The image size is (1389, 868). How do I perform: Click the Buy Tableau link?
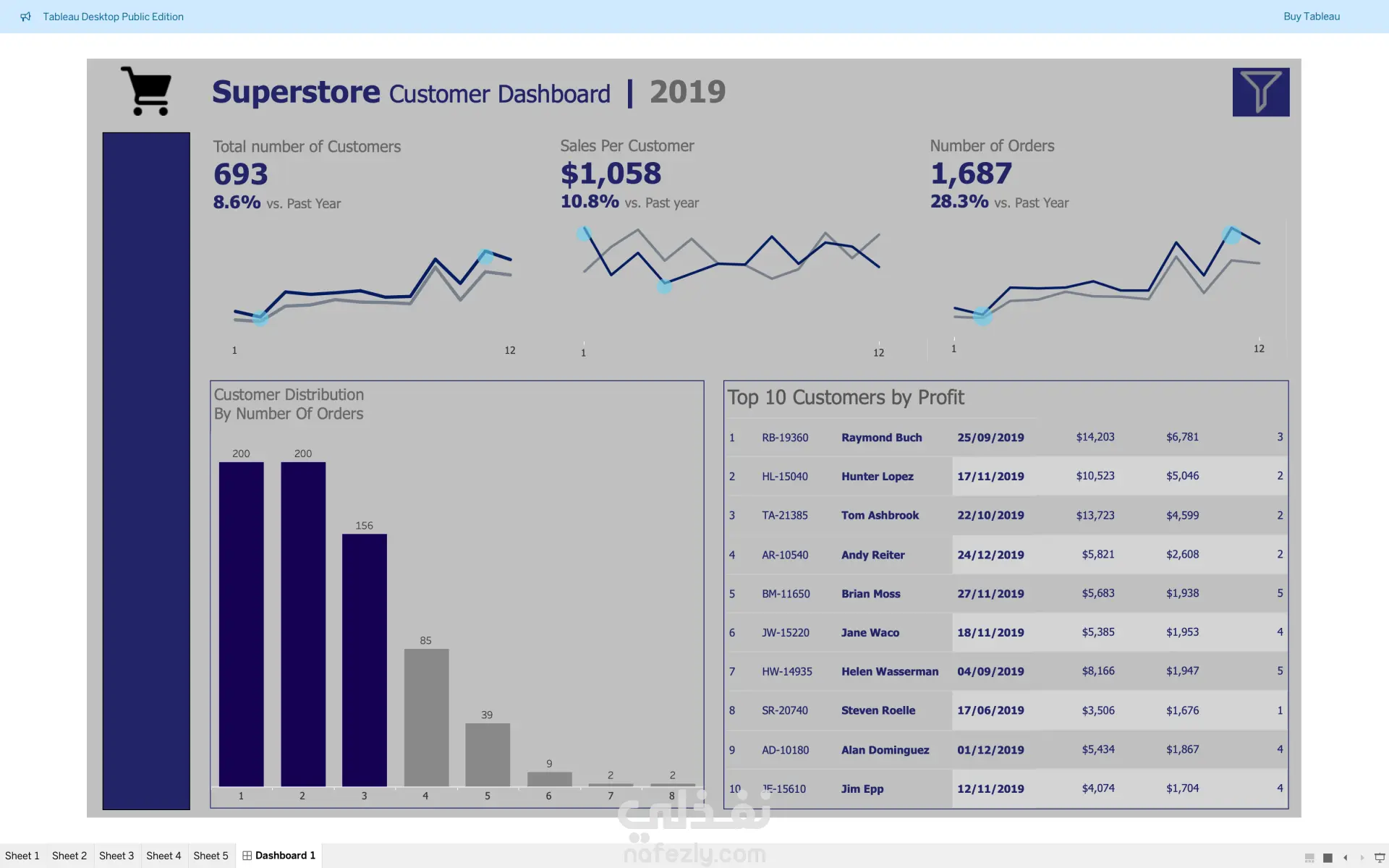[x=1311, y=17]
